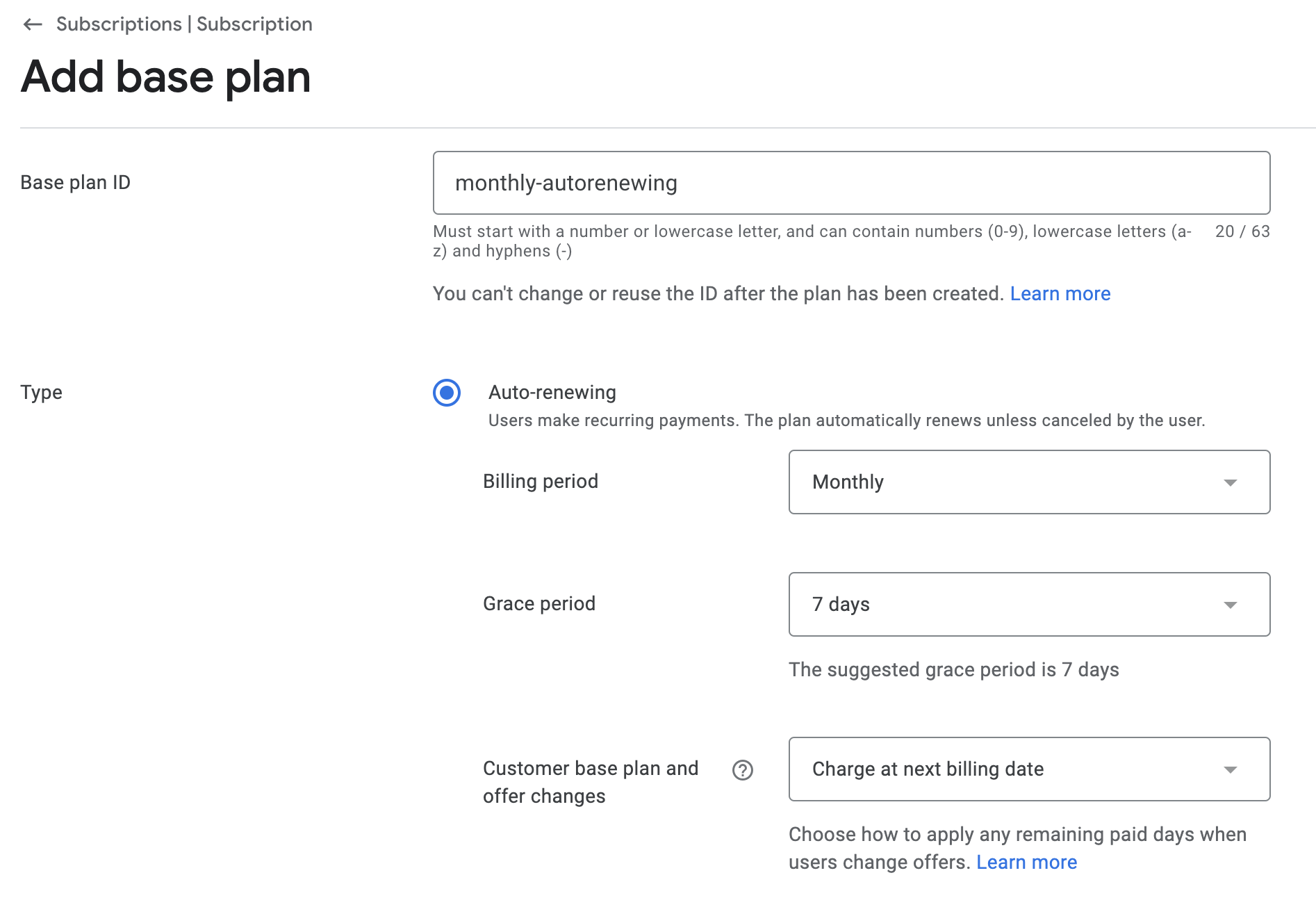Open Learn more link about changing offers

(1026, 863)
